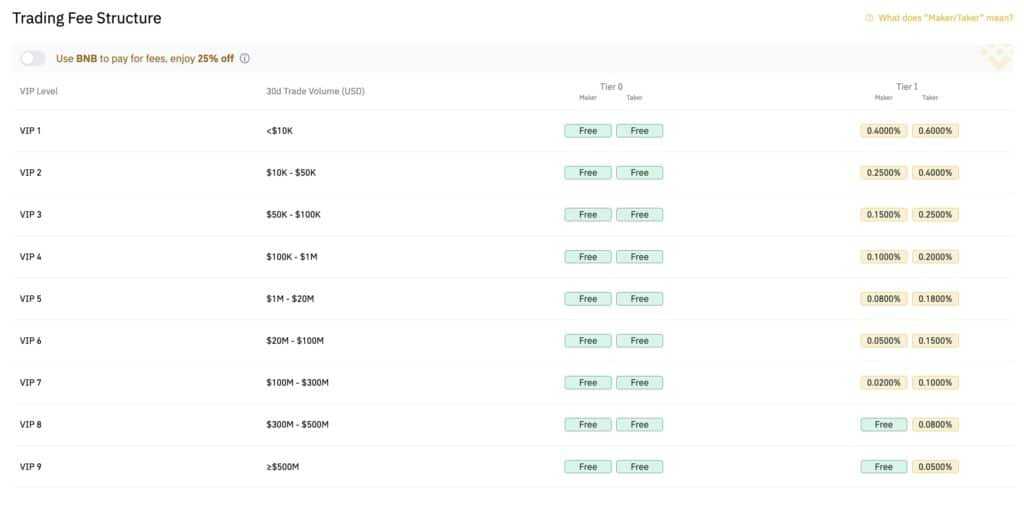Click VIP 1 Tier 1 maker fee 0.4000%
1024x511 pixels.
pos(883,131)
